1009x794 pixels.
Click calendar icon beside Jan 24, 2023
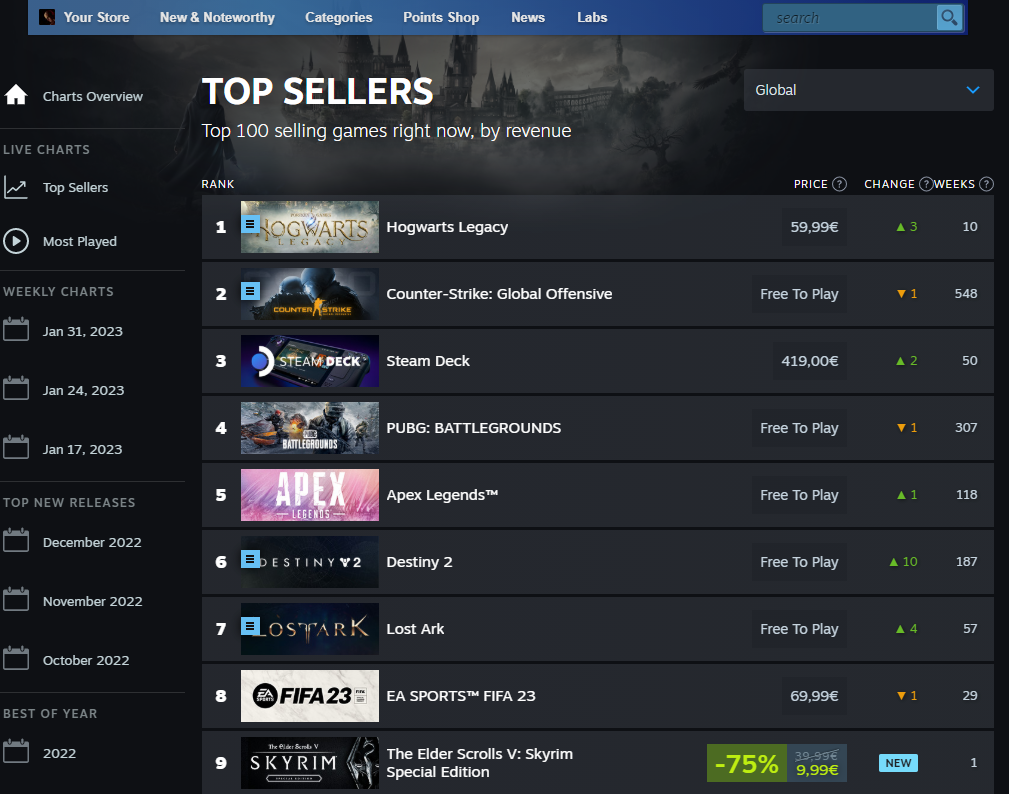(x=16, y=389)
